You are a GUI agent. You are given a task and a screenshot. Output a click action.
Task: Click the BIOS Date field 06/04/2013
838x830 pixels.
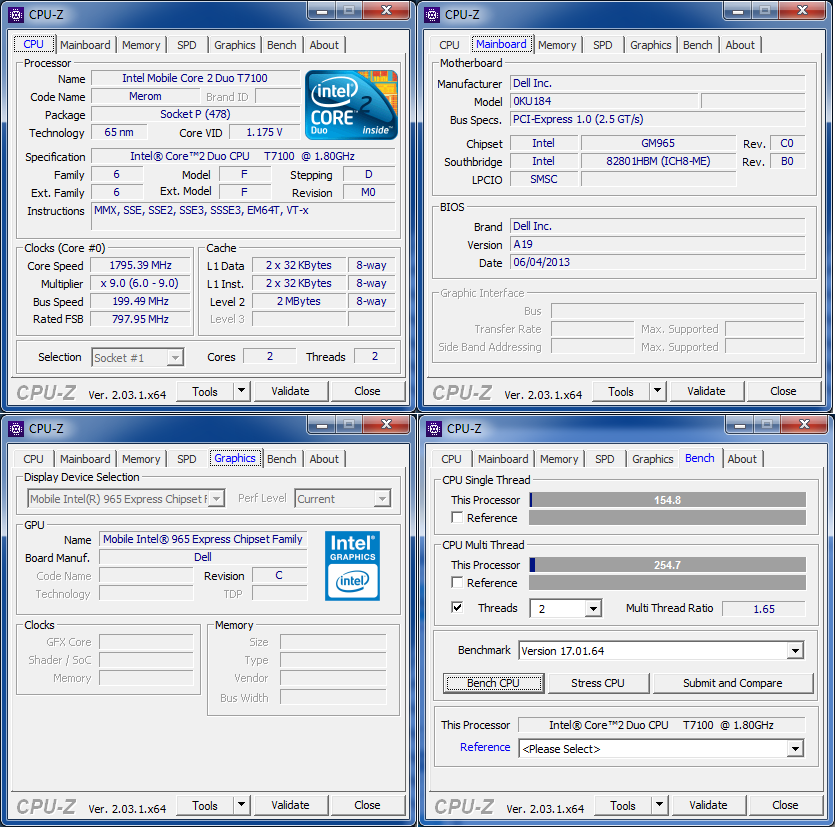[x=657, y=262]
